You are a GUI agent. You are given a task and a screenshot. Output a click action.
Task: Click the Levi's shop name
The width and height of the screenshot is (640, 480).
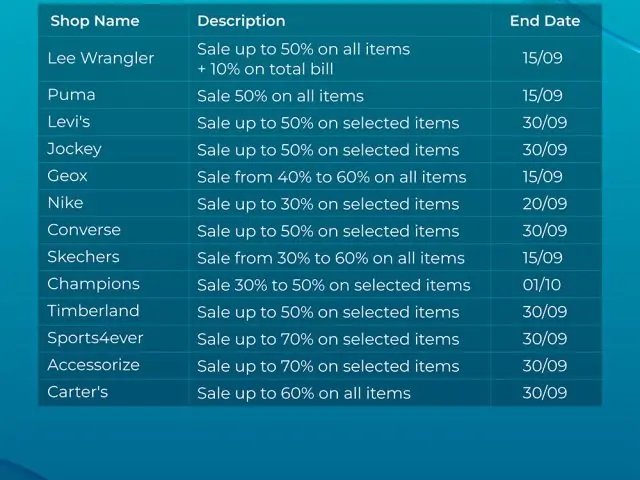click(x=69, y=122)
